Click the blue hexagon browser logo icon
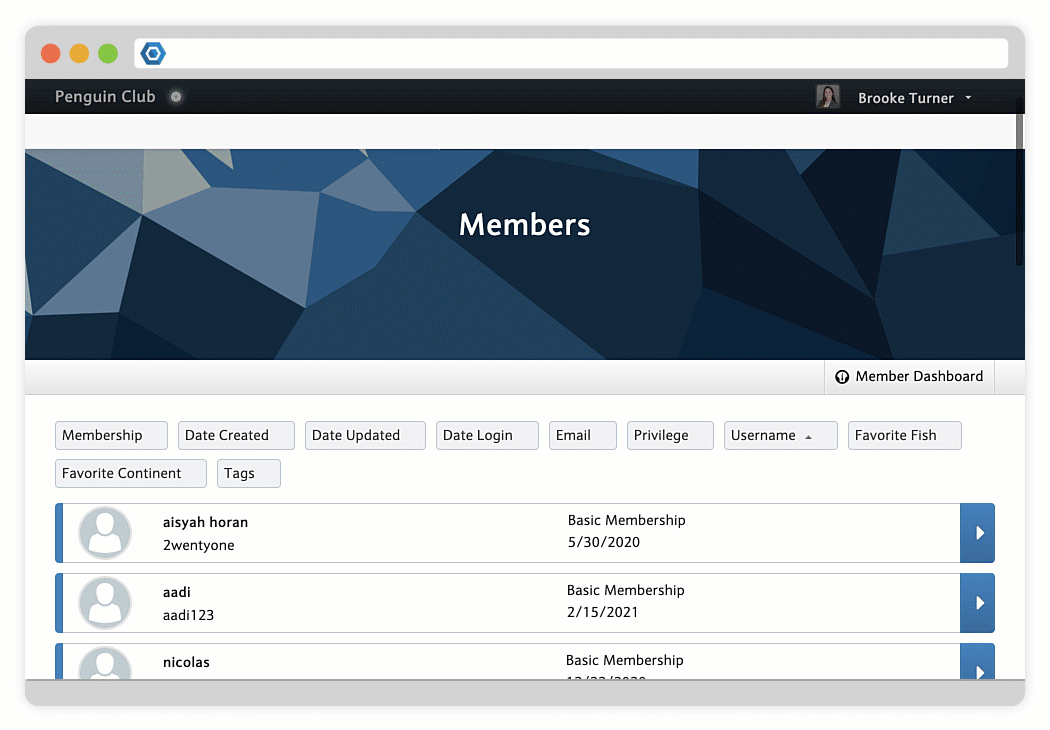Screen dimensions: 1050x730 pos(153,54)
